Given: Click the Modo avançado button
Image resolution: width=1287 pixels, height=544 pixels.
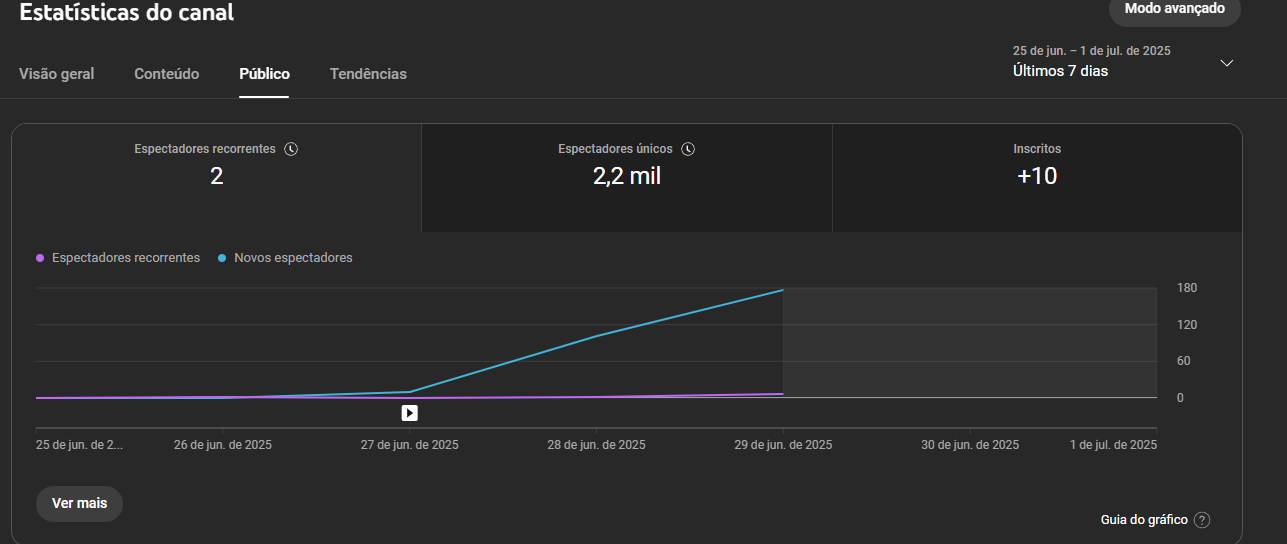Looking at the screenshot, I should pyautogui.click(x=1175, y=9).
